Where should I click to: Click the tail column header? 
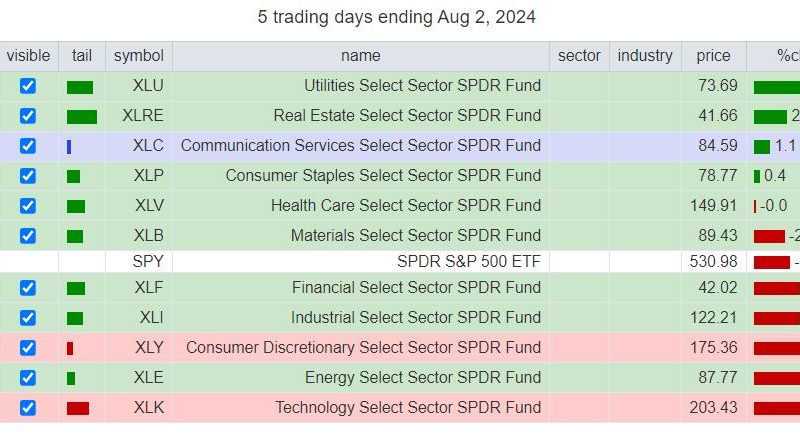coord(82,56)
